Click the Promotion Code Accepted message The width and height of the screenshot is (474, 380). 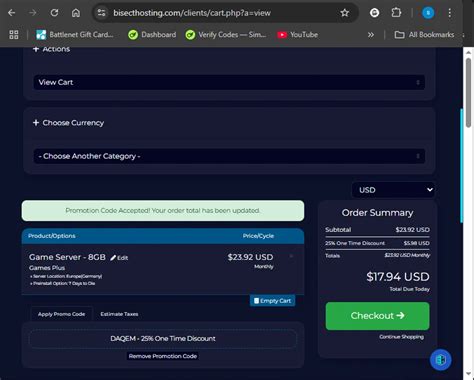click(163, 211)
